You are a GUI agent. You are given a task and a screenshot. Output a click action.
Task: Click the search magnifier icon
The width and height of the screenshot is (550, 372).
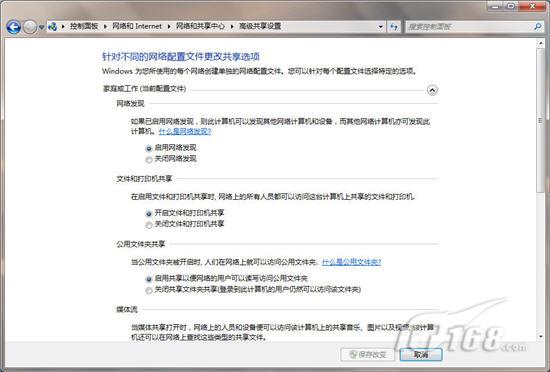pos(537,26)
